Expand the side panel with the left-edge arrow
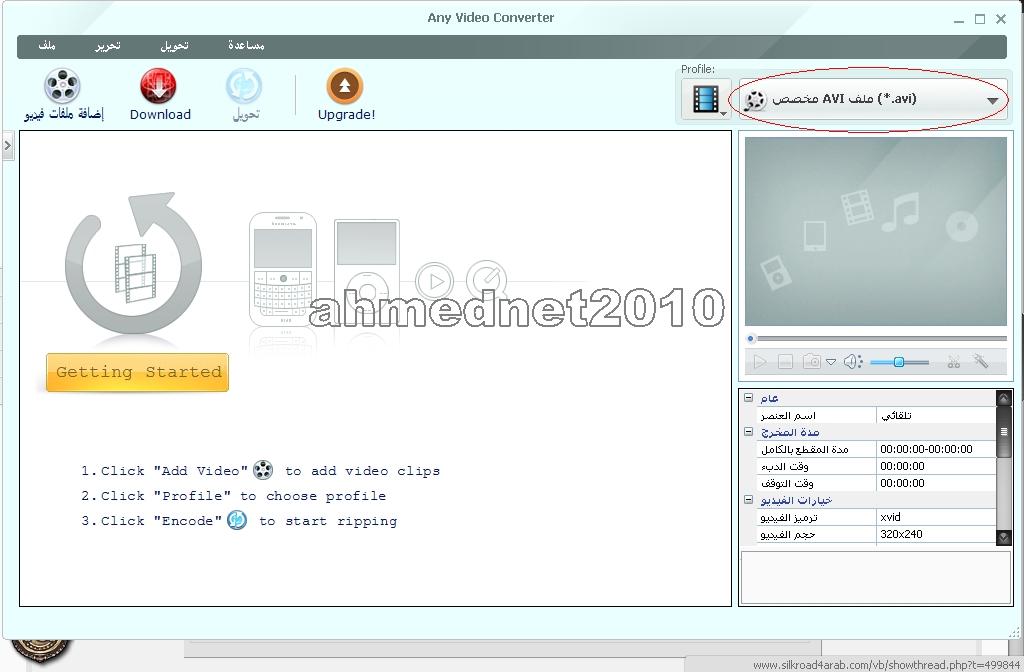Image resolution: width=1024 pixels, height=672 pixels. pos(8,144)
